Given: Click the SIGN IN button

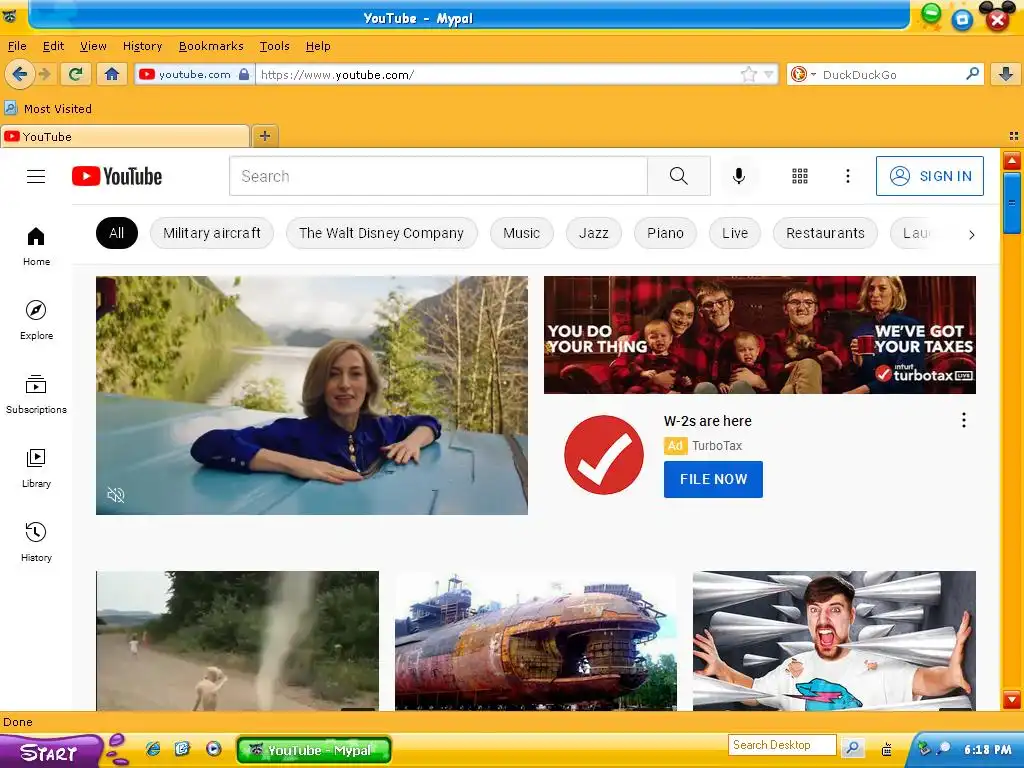Looking at the screenshot, I should click(930, 176).
